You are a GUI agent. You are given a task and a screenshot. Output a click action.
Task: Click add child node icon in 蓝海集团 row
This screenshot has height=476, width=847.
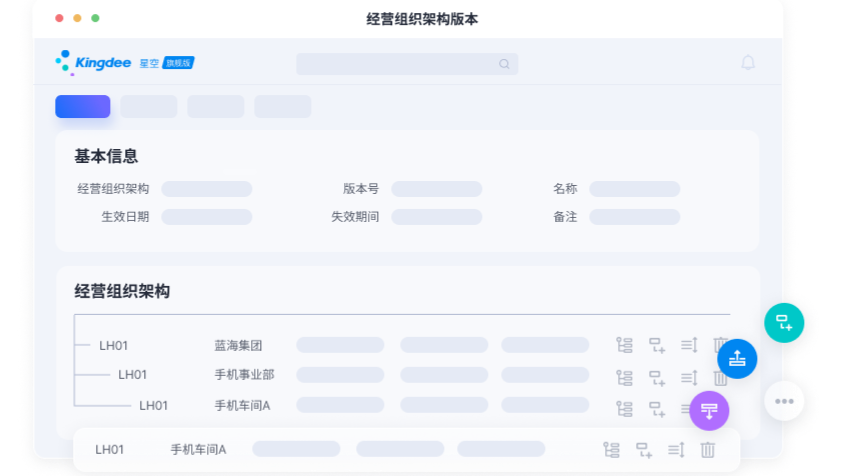click(x=657, y=345)
